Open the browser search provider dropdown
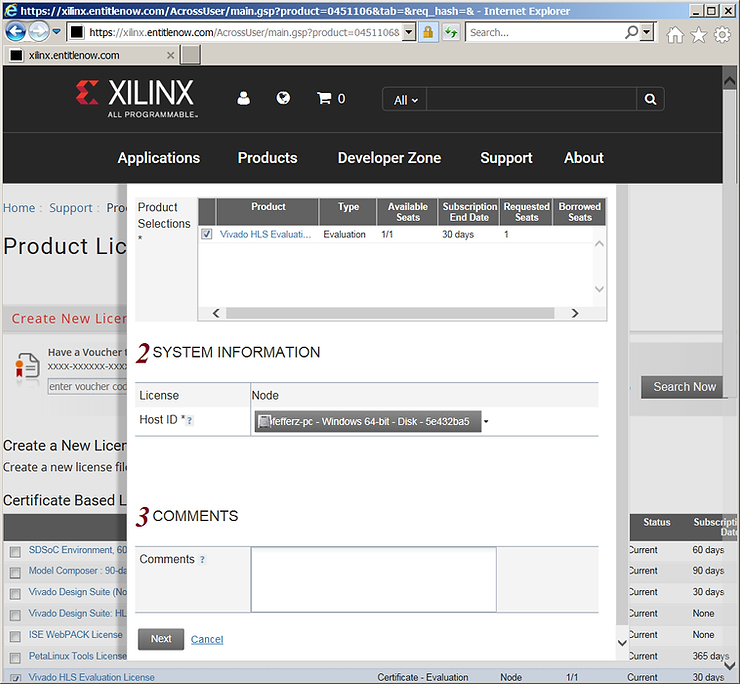This screenshot has height=684, width=740. [x=647, y=32]
